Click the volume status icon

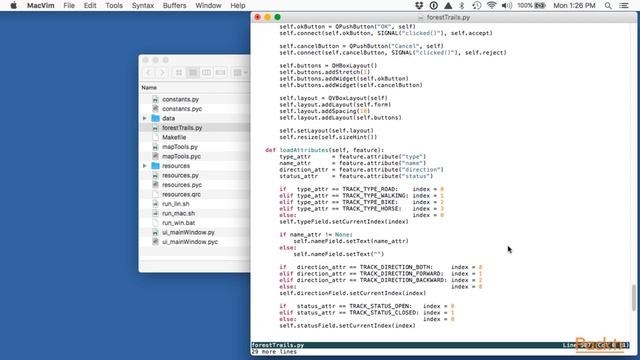click(507, 6)
